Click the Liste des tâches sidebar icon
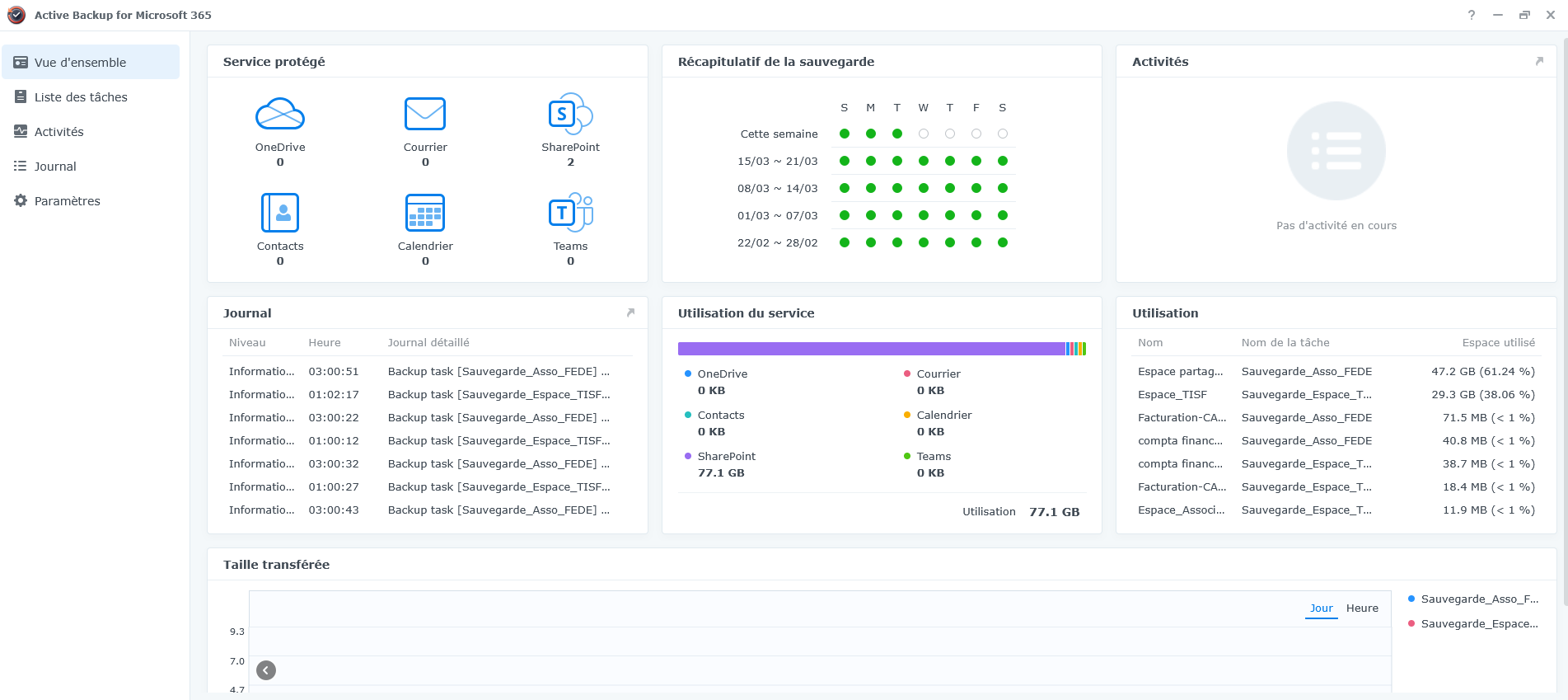The width and height of the screenshot is (1568, 700). [x=21, y=97]
